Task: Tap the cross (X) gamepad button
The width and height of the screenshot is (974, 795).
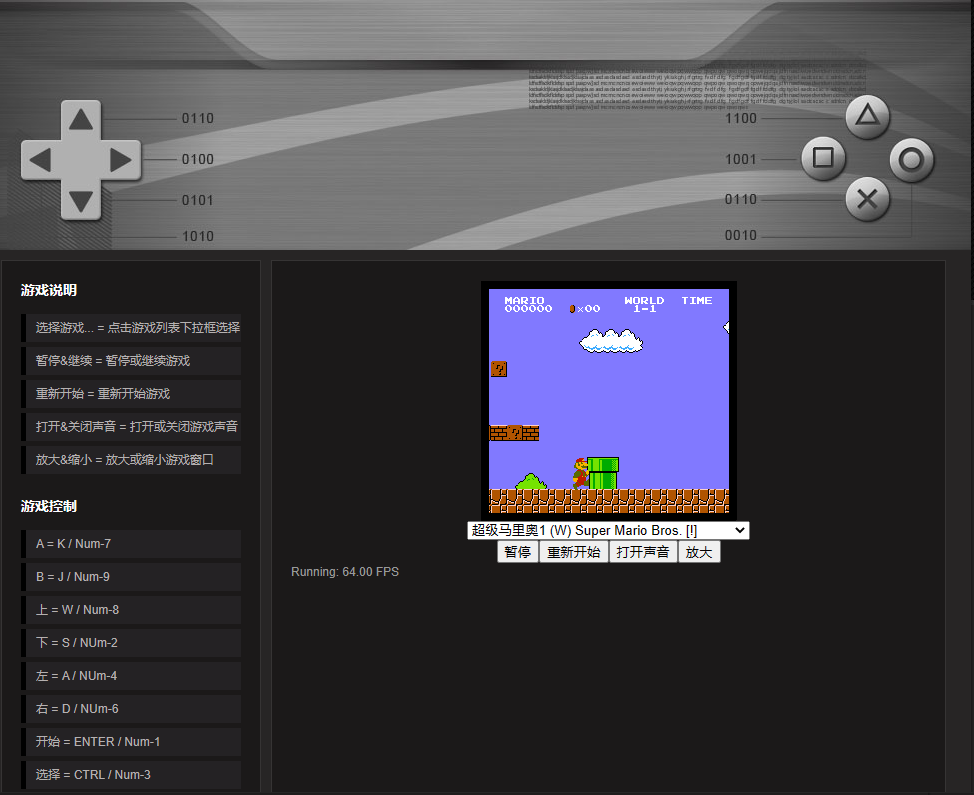Action: 867,199
